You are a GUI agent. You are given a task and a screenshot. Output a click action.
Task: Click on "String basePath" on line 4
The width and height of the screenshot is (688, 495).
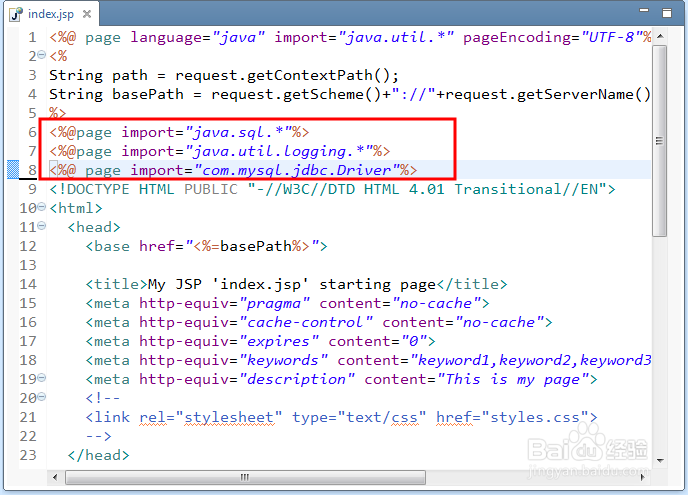(116, 94)
